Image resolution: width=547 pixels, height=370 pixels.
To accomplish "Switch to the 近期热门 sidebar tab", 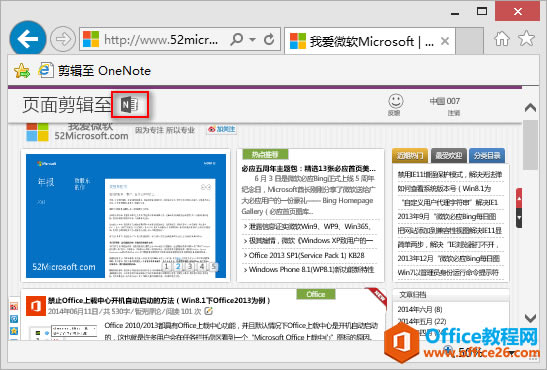I will tap(410, 156).
